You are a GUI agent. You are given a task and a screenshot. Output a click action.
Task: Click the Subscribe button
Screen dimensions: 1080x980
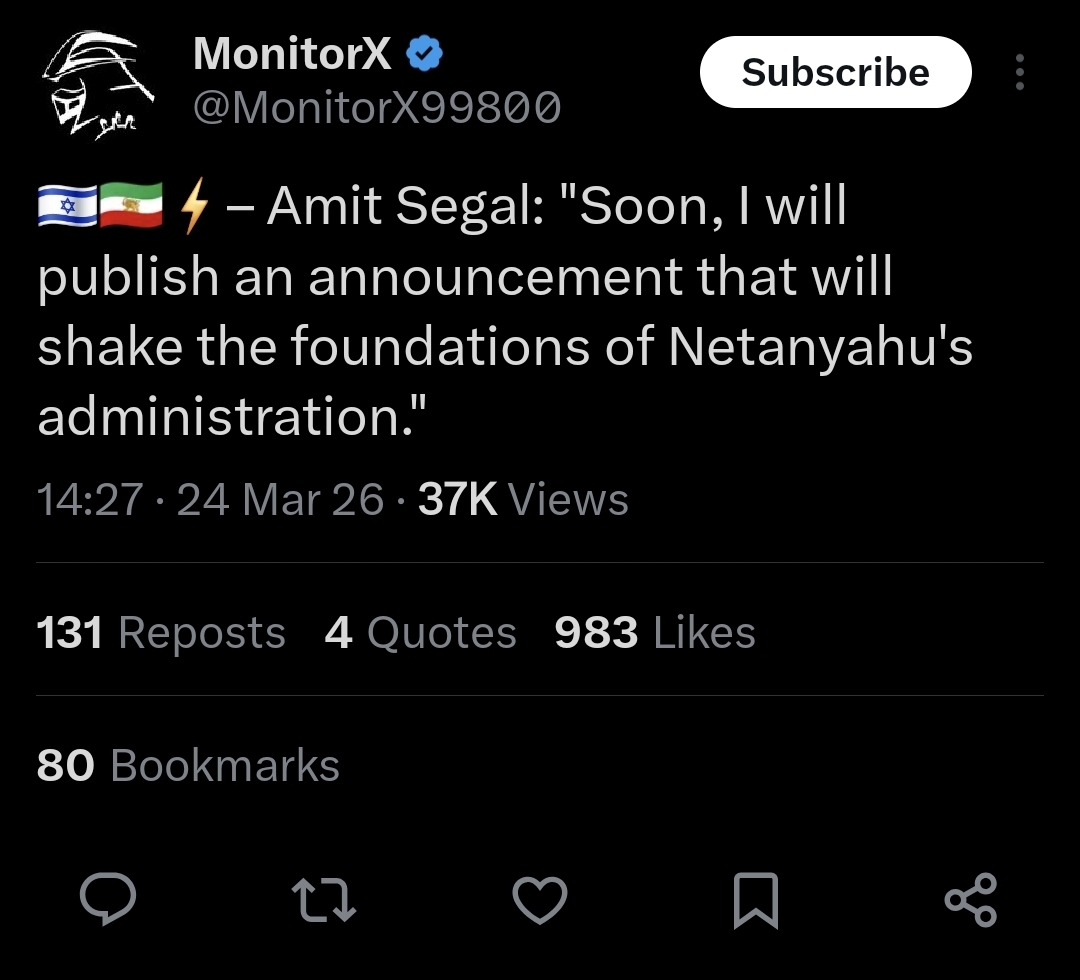click(835, 72)
